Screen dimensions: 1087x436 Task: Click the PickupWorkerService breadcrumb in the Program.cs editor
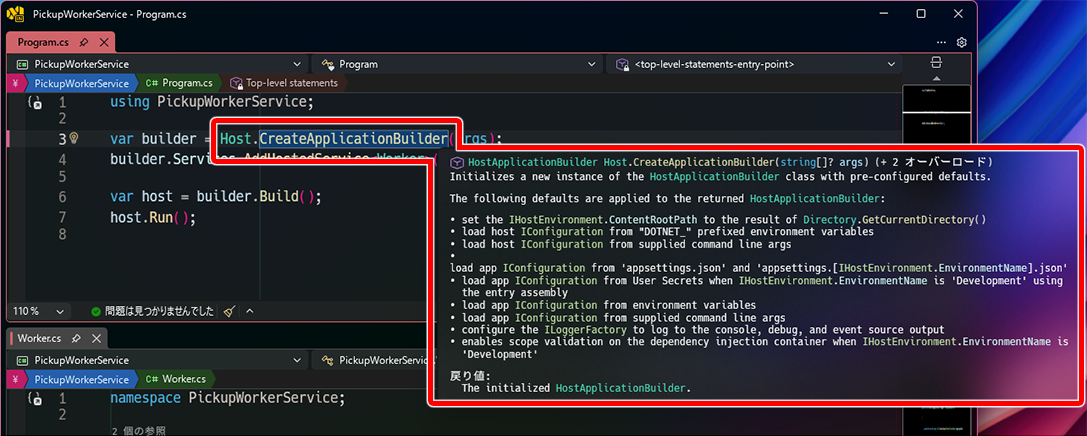81,83
